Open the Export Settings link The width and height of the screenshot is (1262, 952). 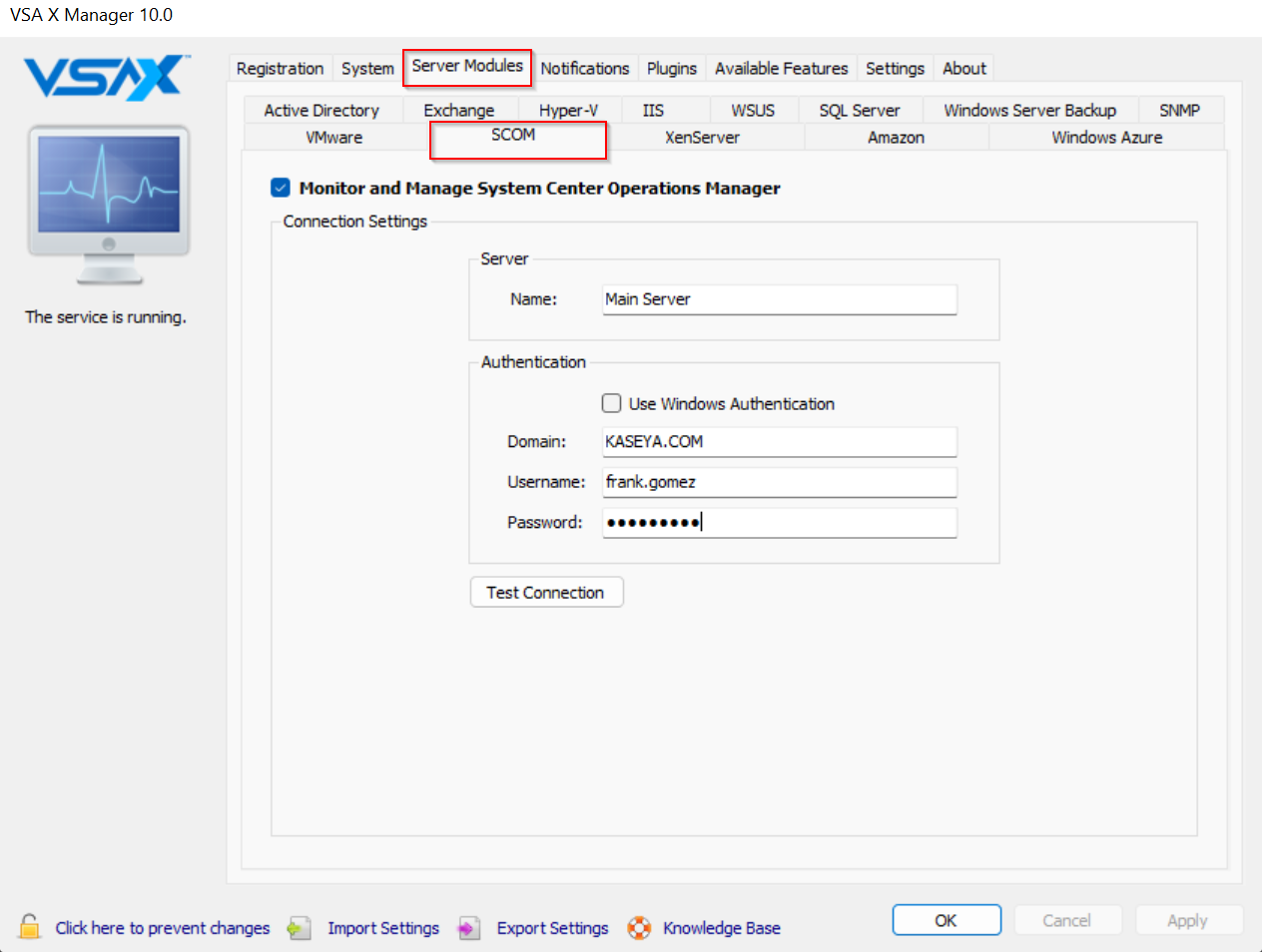553,928
